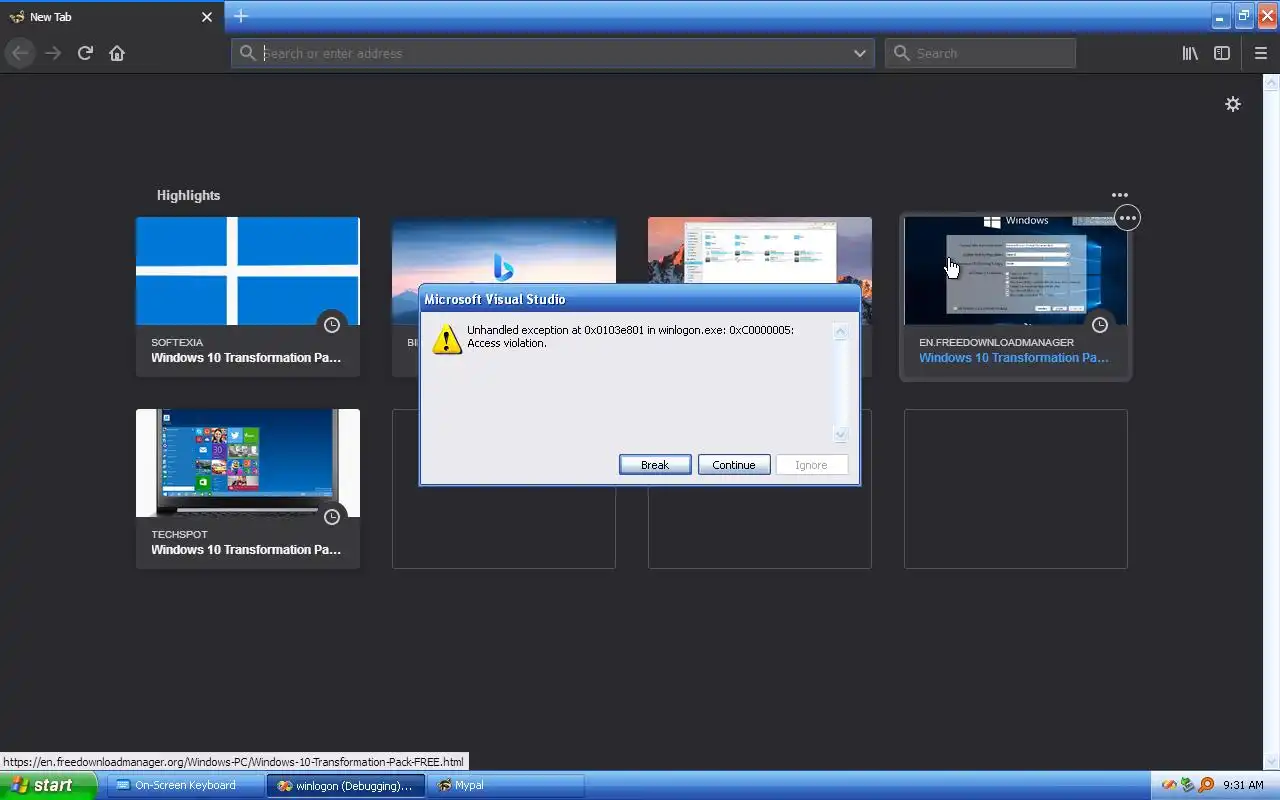
Task: Click the Break button in dialog
Action: tap(655, 465)
